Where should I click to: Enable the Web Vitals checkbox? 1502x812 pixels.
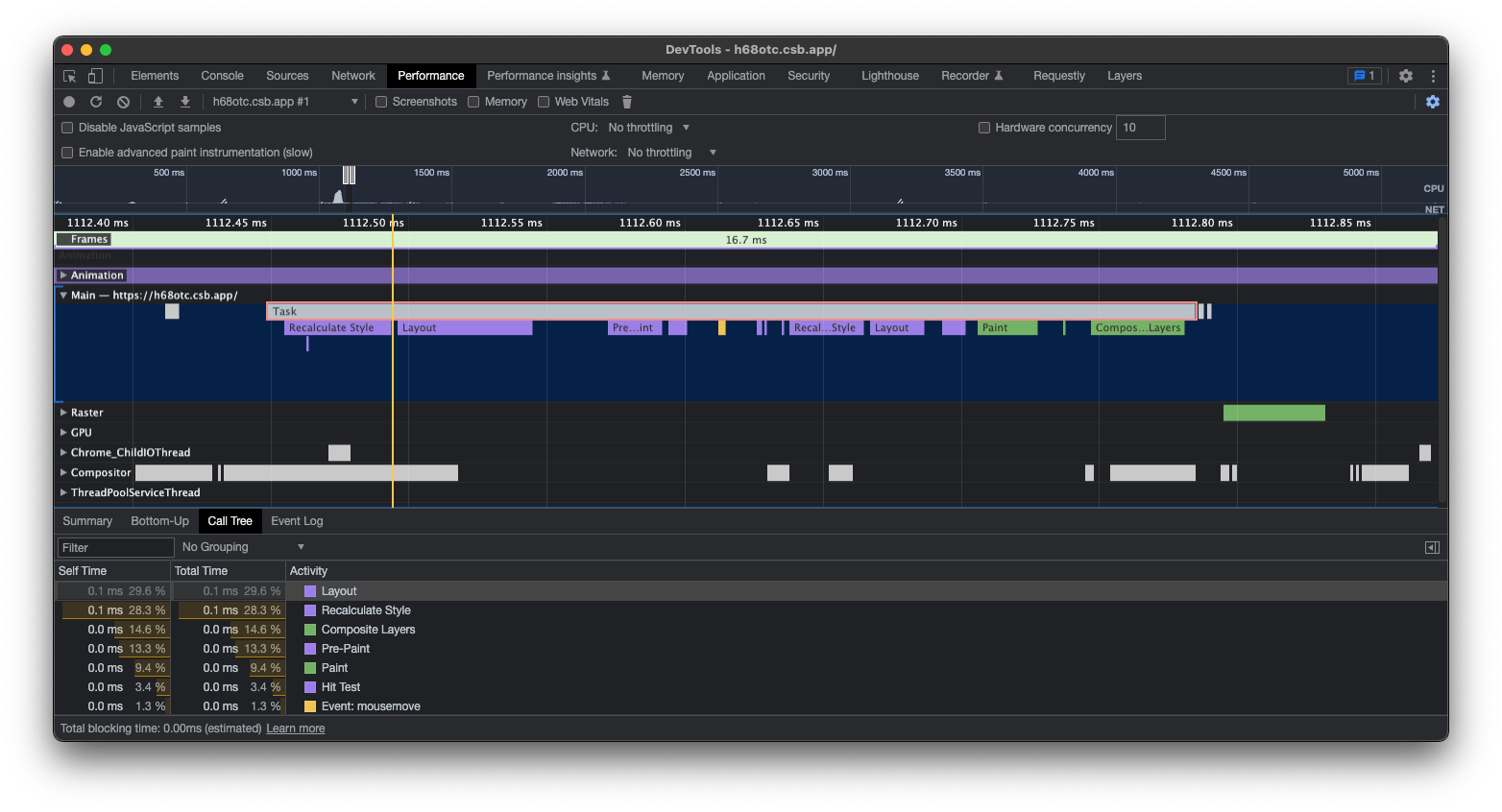click(544, 102)
